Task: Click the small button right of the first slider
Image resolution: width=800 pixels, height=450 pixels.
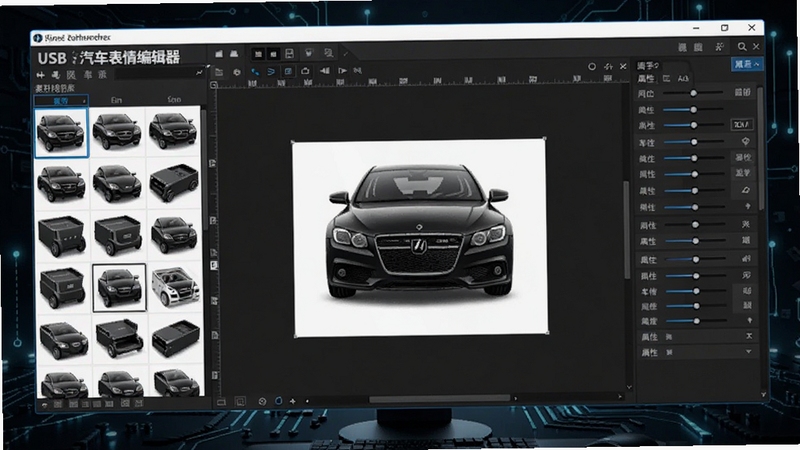Action: (742, 92)
